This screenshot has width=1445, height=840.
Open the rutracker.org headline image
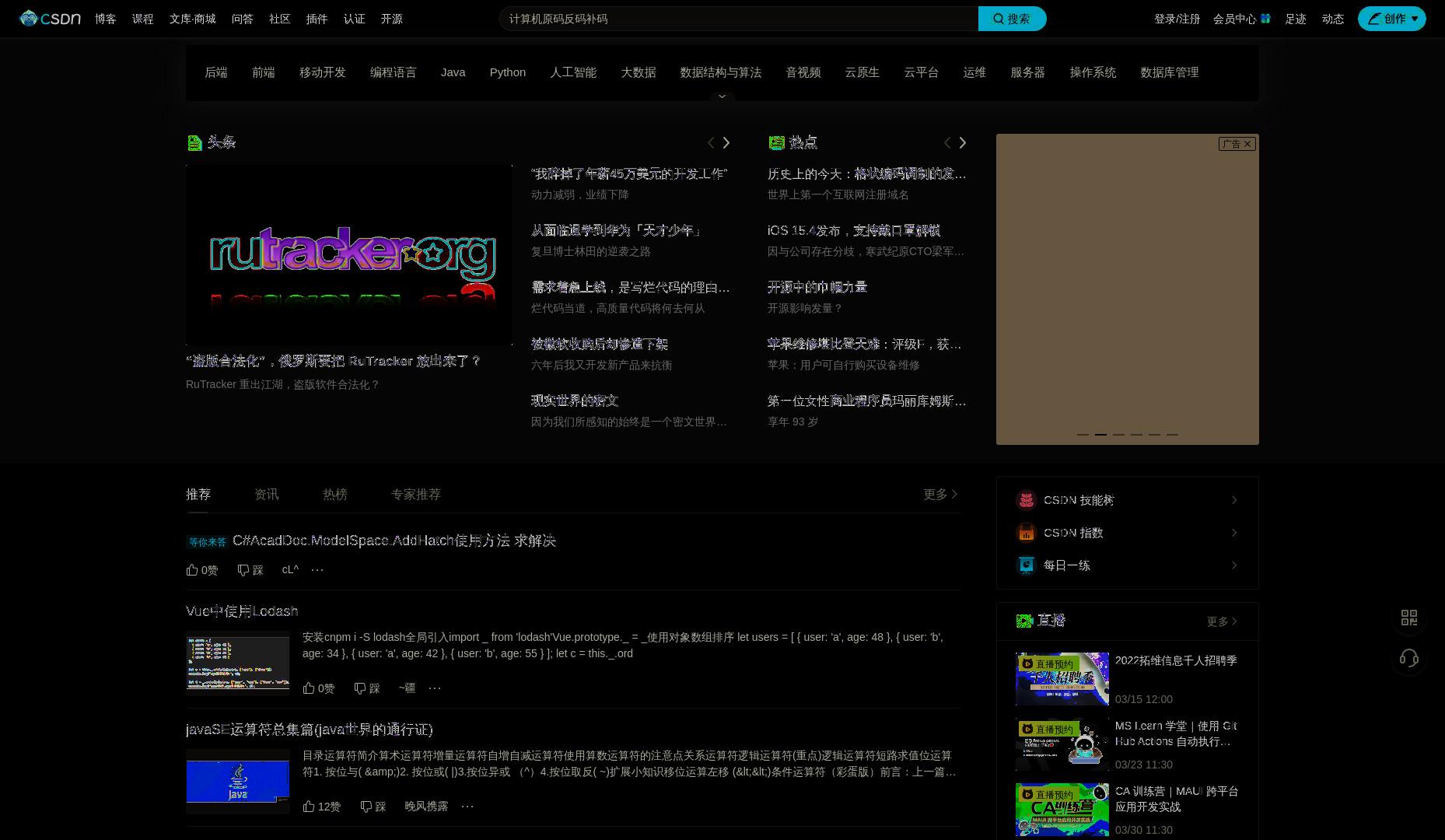(349, 254)
